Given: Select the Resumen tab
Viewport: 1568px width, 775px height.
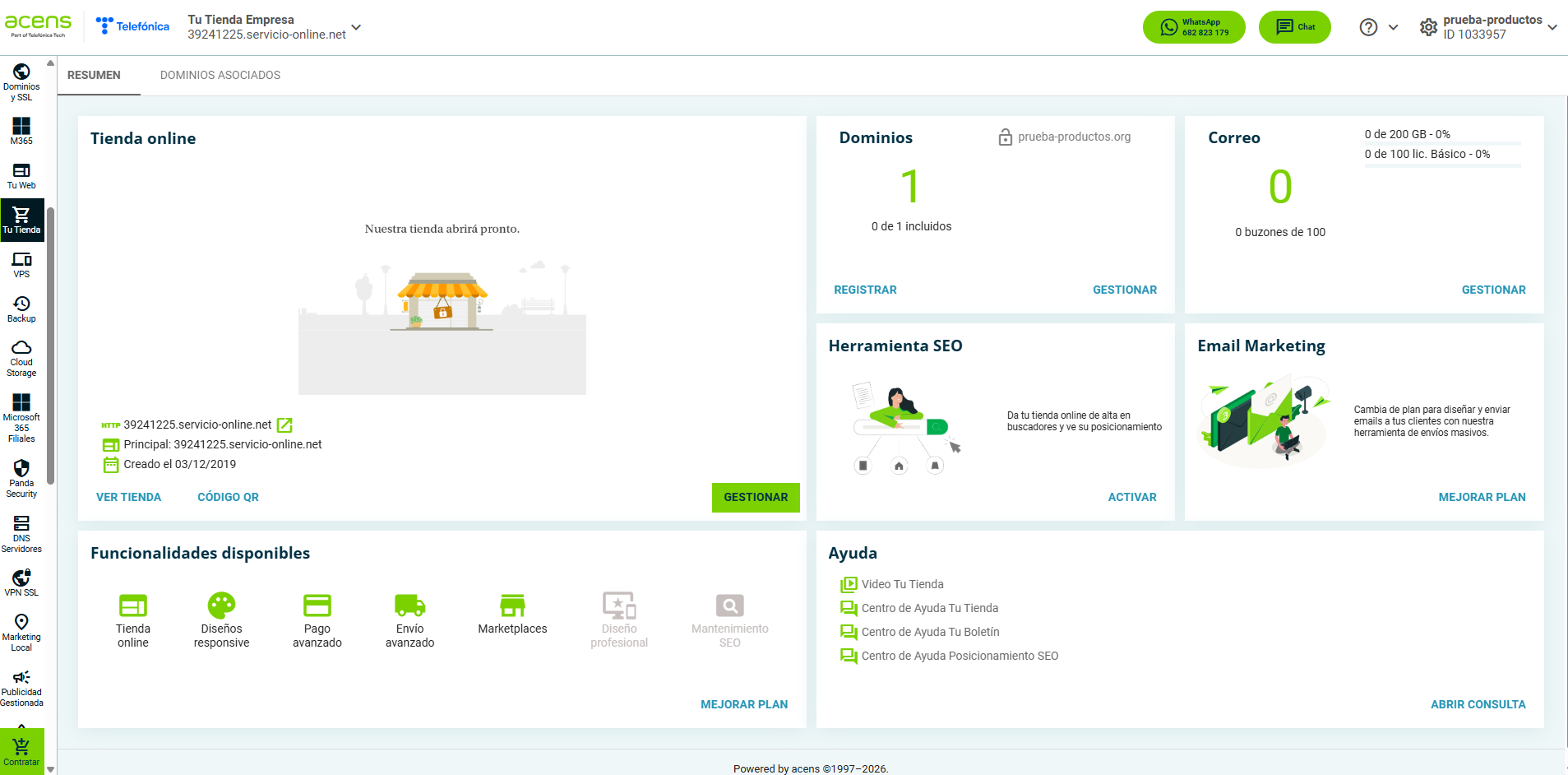Looking at the screenshot, I should point(94,75).
